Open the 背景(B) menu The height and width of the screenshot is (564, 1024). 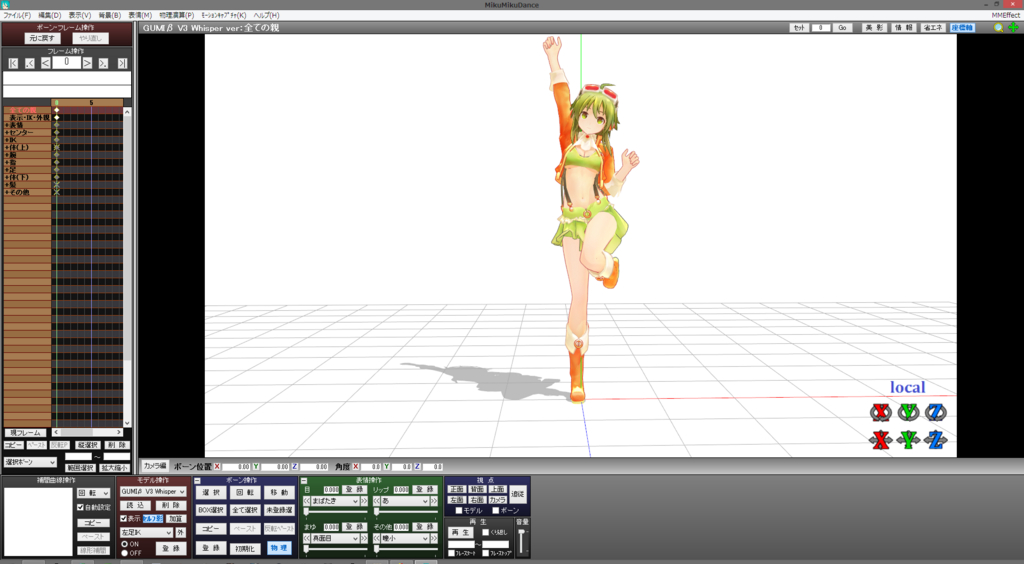pyautogui.click(x=110, y=15)
